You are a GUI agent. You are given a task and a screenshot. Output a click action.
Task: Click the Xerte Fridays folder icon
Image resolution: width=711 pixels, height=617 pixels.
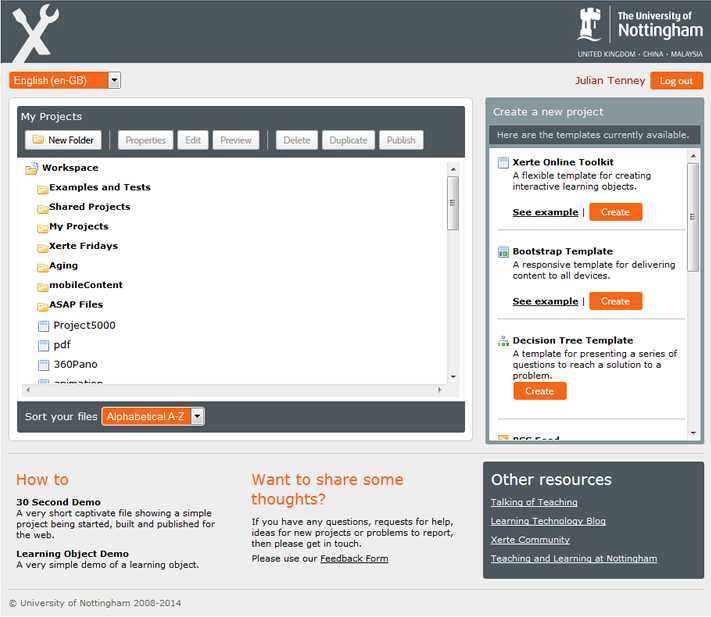43,247
